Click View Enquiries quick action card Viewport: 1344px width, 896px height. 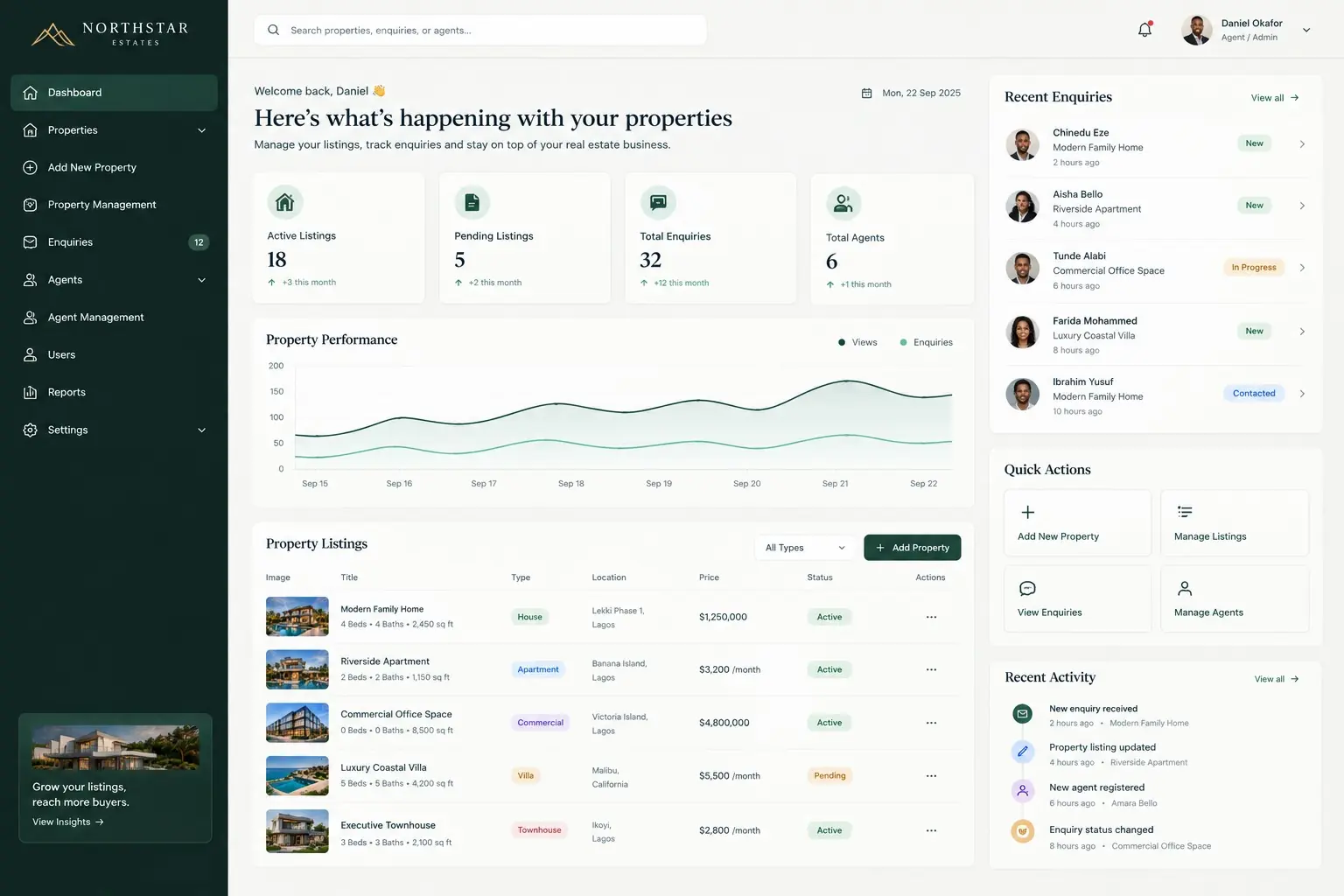[1078, 599]
